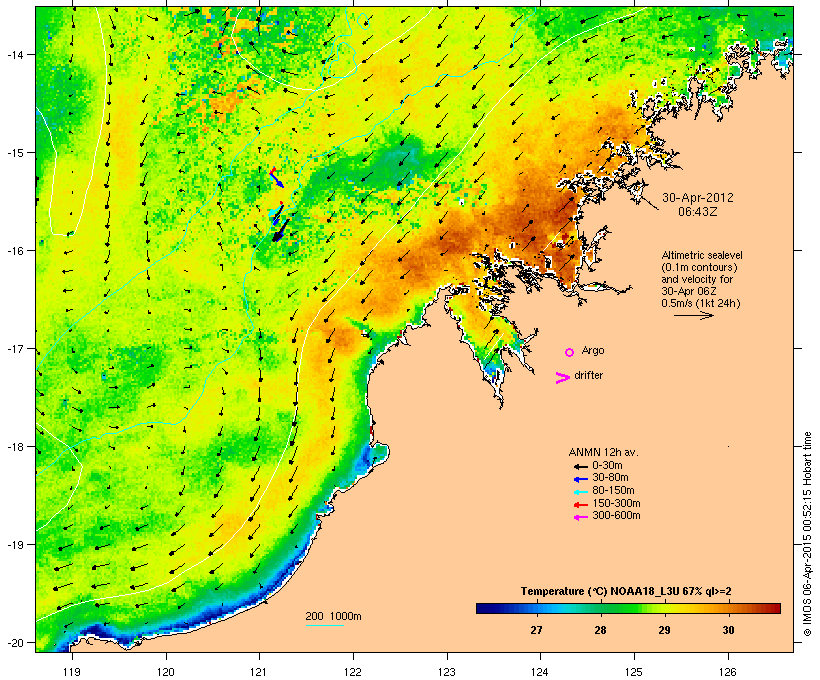Image resolution: width=820 pixels, height=680 pixels.
Task: Click the 'drifter' legend label
Action: [x=588, y=375]
